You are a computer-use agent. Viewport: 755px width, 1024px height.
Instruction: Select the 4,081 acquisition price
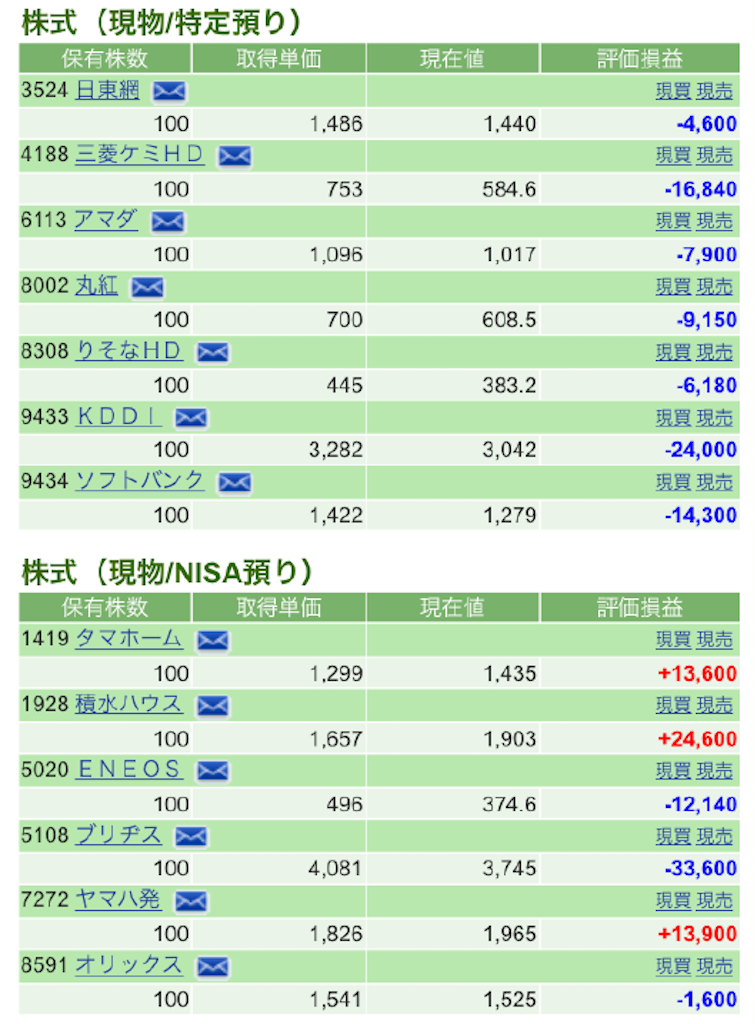coord(334,869)
